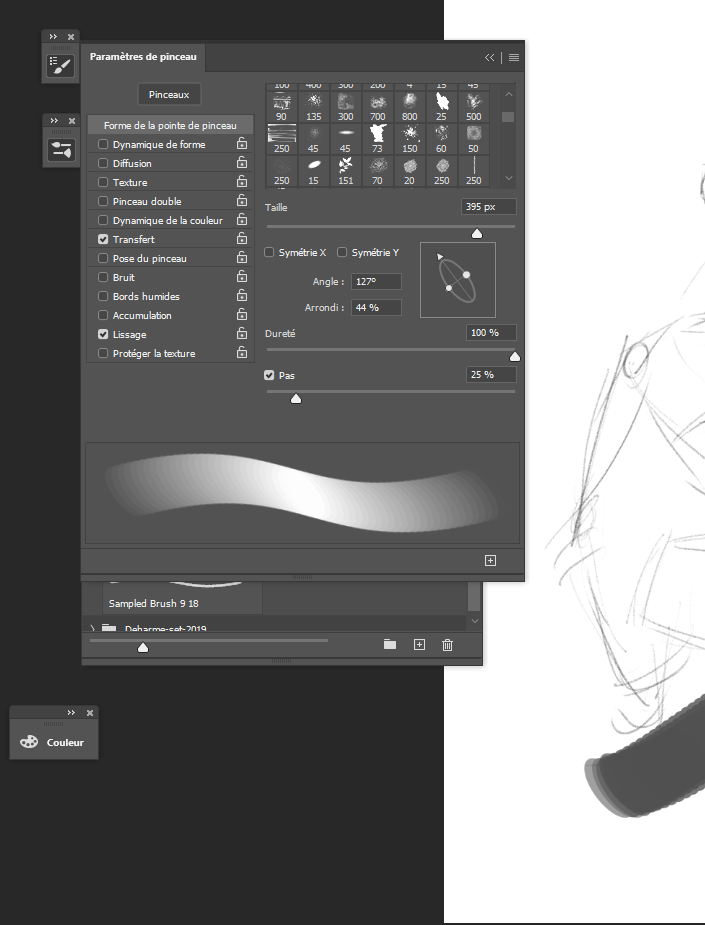Check the Symétrie Y box
Viewport: 705px width, 925px height.
coord(342,252)
